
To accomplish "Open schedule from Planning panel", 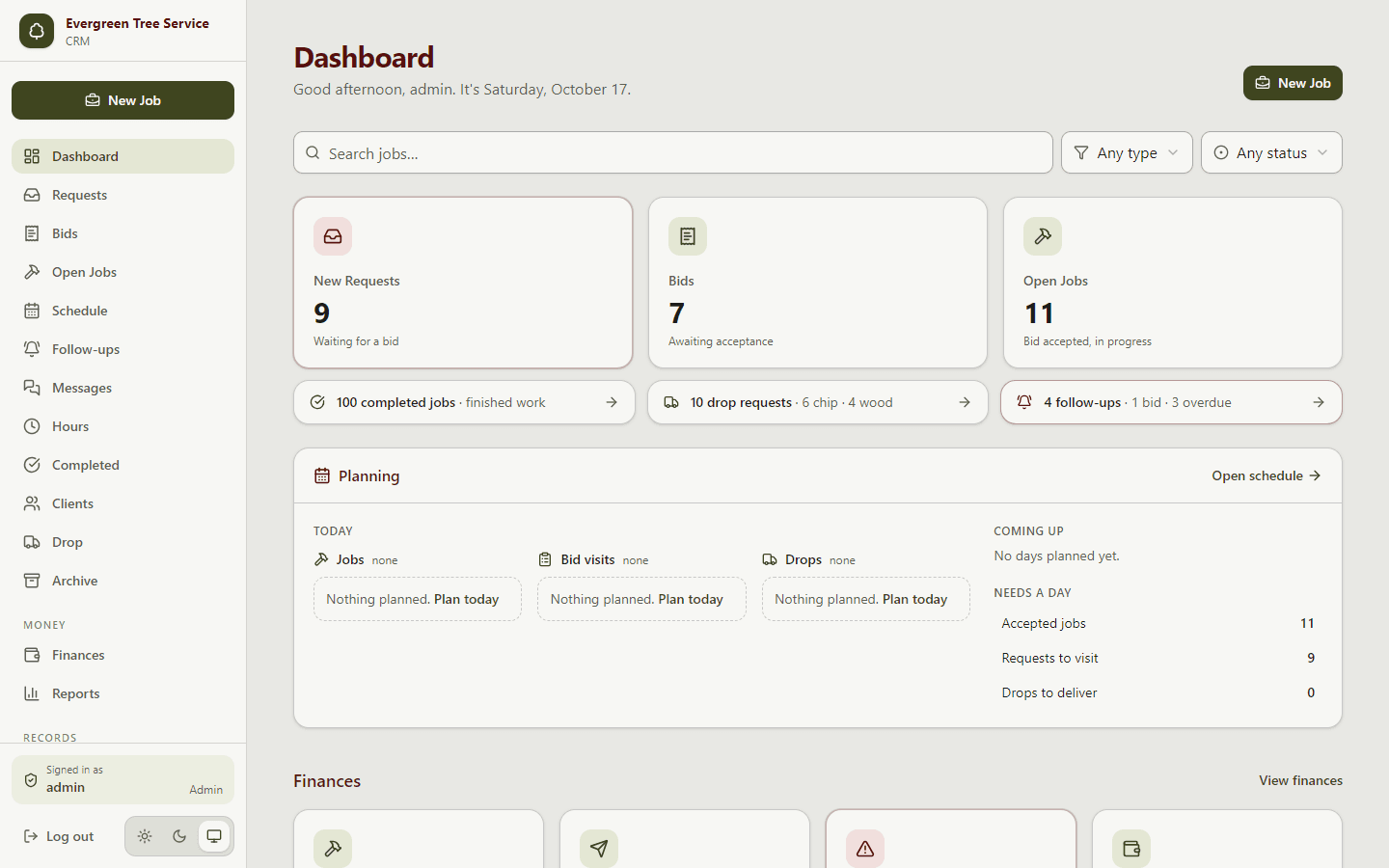I will [1266, 475].
